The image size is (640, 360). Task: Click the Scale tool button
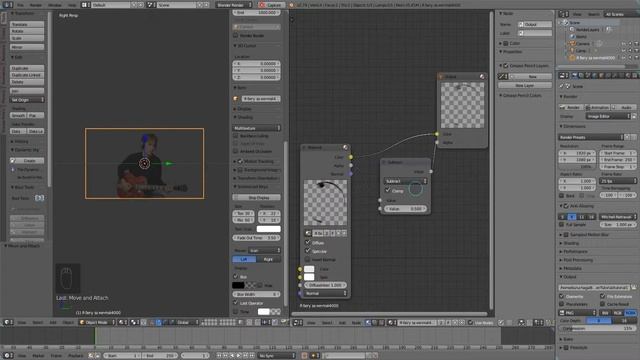click(x=27, y=38)
